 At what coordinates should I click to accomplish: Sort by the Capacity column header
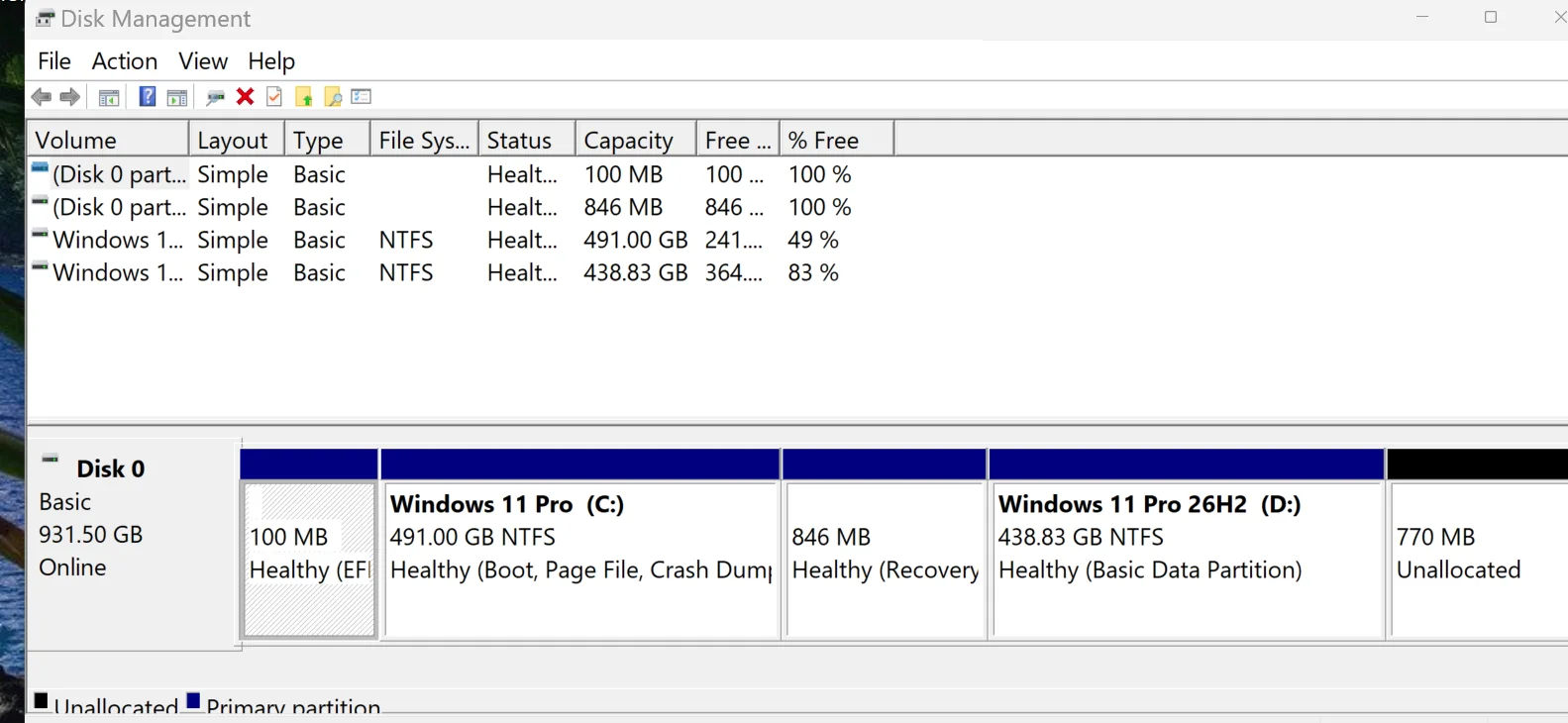click(636, 140)
